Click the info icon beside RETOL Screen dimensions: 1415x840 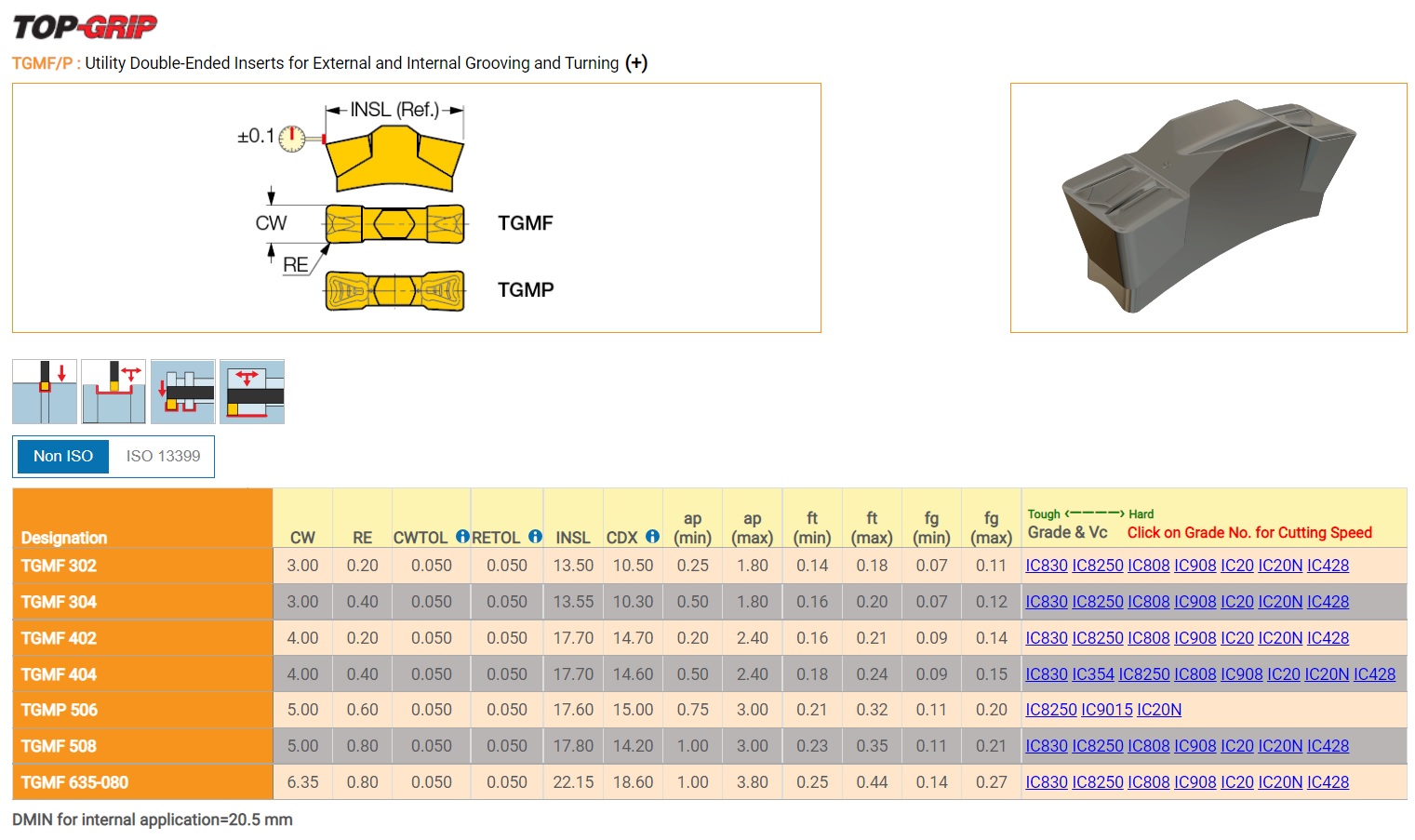pyautogui.click(x=535, y=537)
